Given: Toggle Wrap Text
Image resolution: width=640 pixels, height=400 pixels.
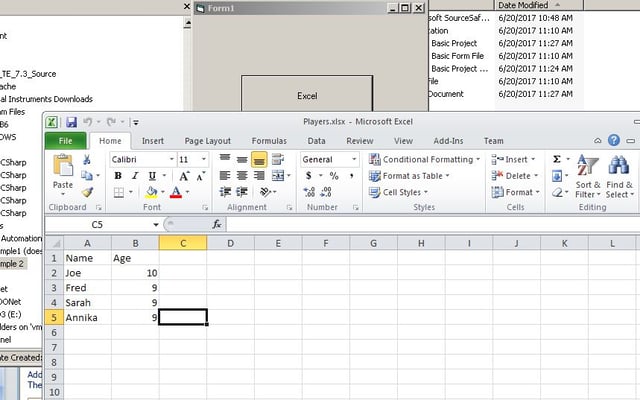Looking at the screenshot, I should pyautogui.click(x=278, y=160).
